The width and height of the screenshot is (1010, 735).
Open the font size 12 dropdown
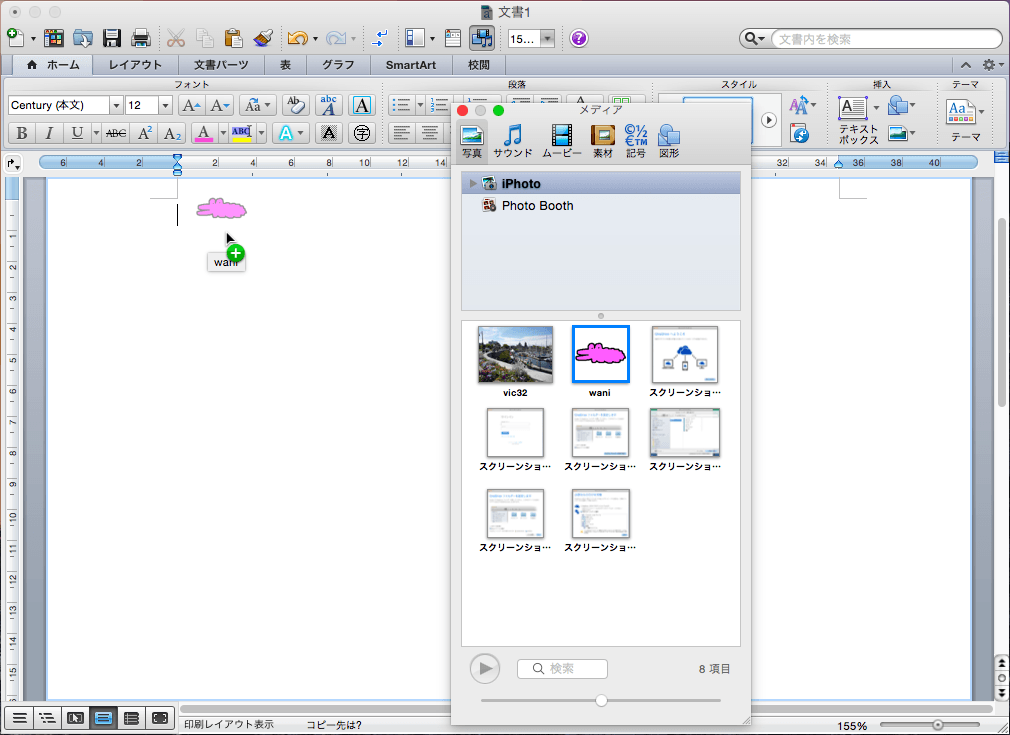click(165, 105)
